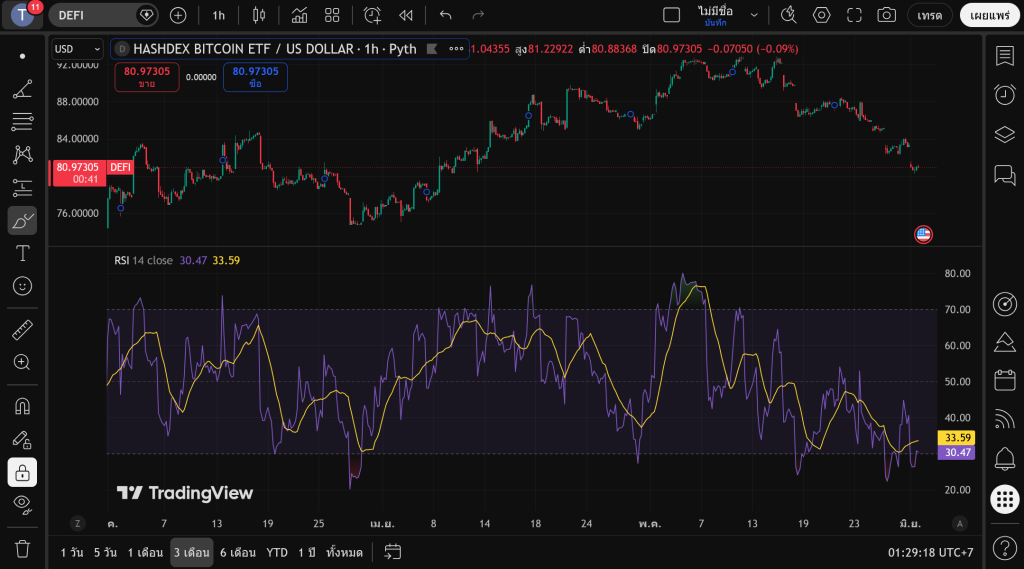Create an alert with the alarm-plus icon
1024x569 pixels.
pos(372,15)
